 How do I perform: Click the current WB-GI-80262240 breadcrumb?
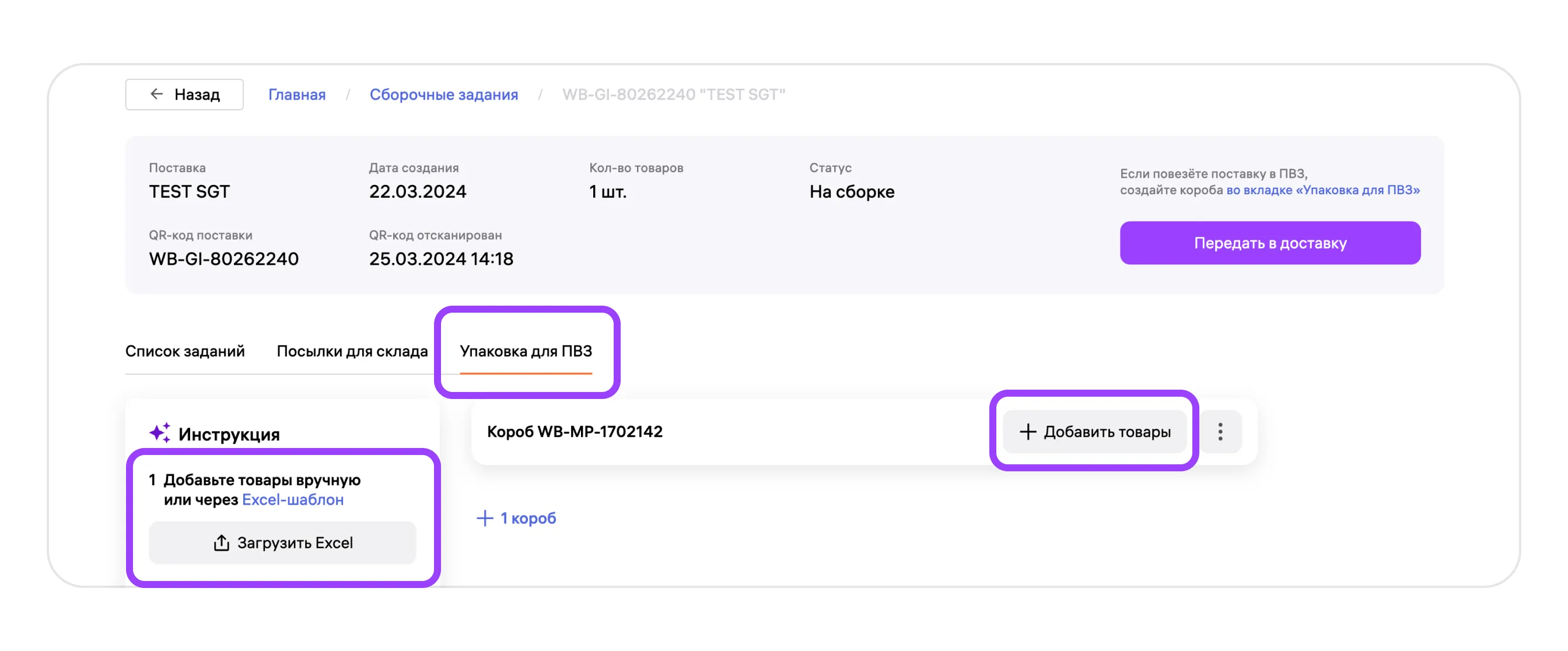coord(673,94)
